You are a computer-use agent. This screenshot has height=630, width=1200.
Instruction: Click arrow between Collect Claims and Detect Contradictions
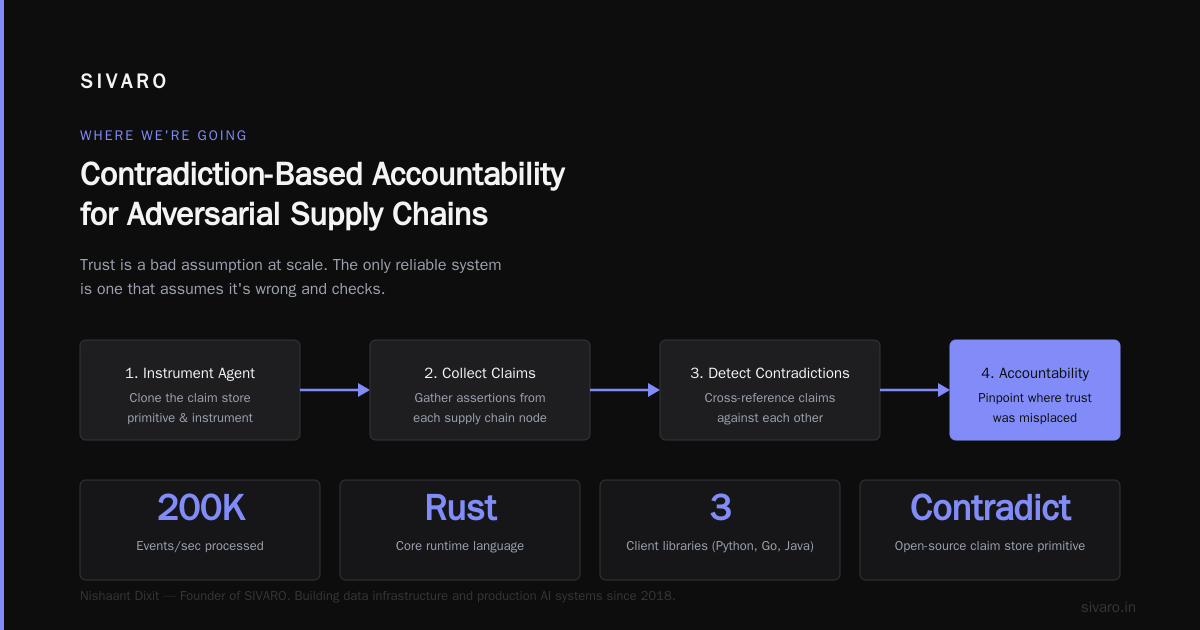(625, 390)
